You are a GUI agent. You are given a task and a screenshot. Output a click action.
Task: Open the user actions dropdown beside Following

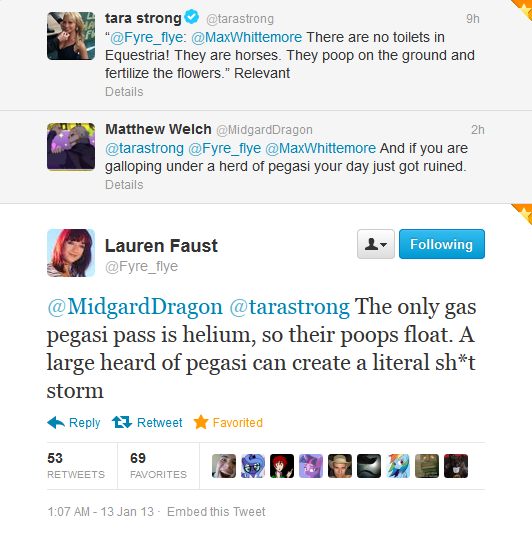(x=376, y=244)
